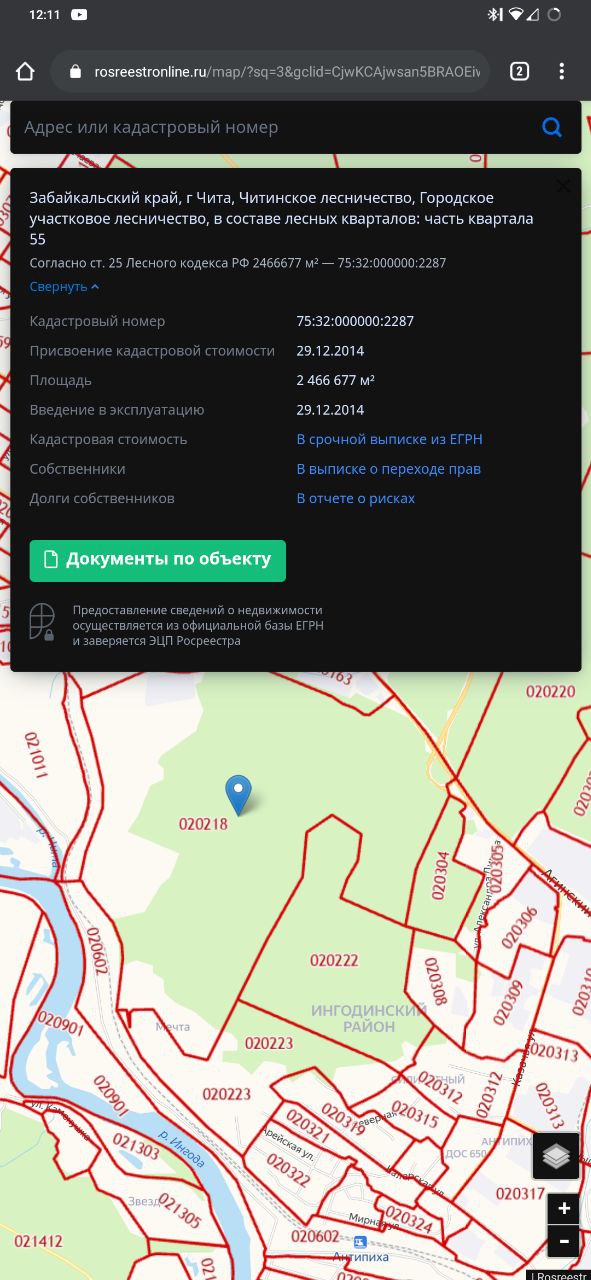Tap the EGRN document-lock info icon
Screen dimensions: 591x1280
pos(41,622)
